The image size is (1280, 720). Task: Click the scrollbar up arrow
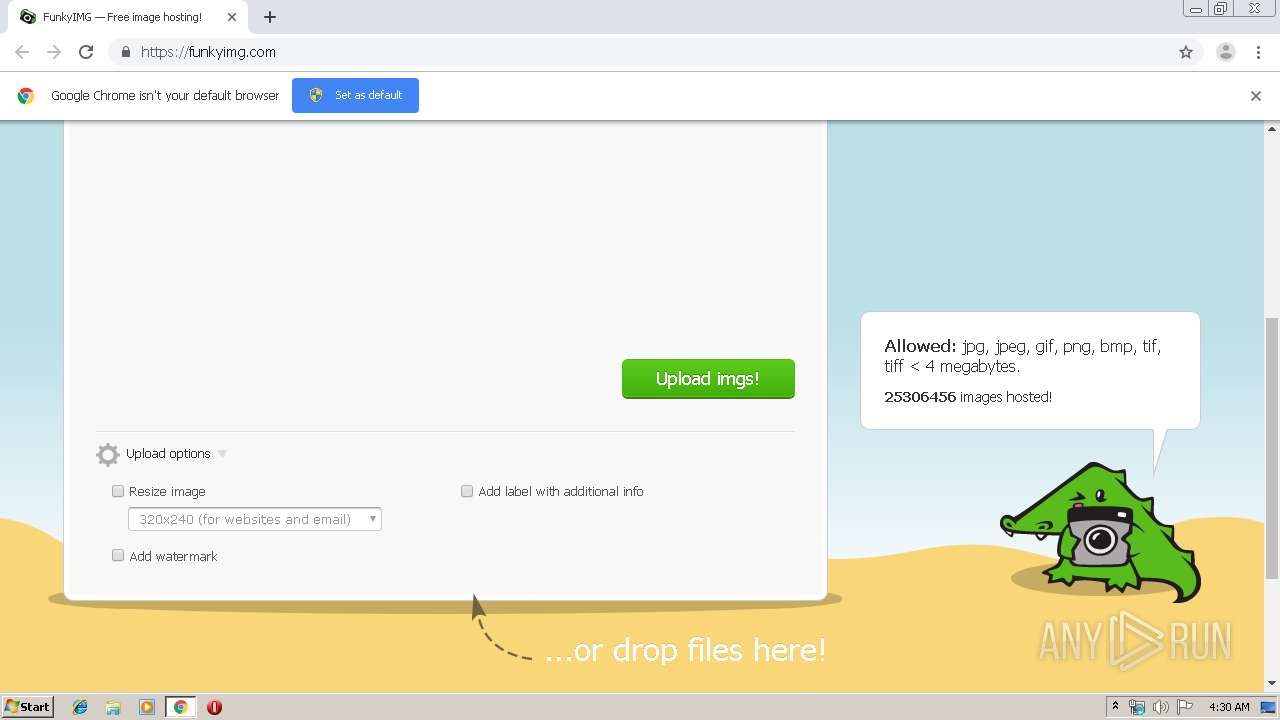1272,128
